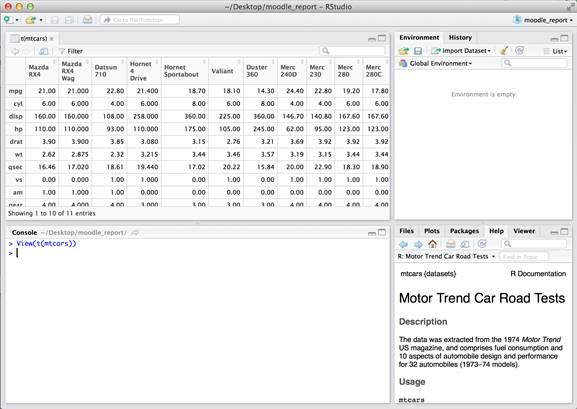Click the Console tab title

[x=24, y=233]
